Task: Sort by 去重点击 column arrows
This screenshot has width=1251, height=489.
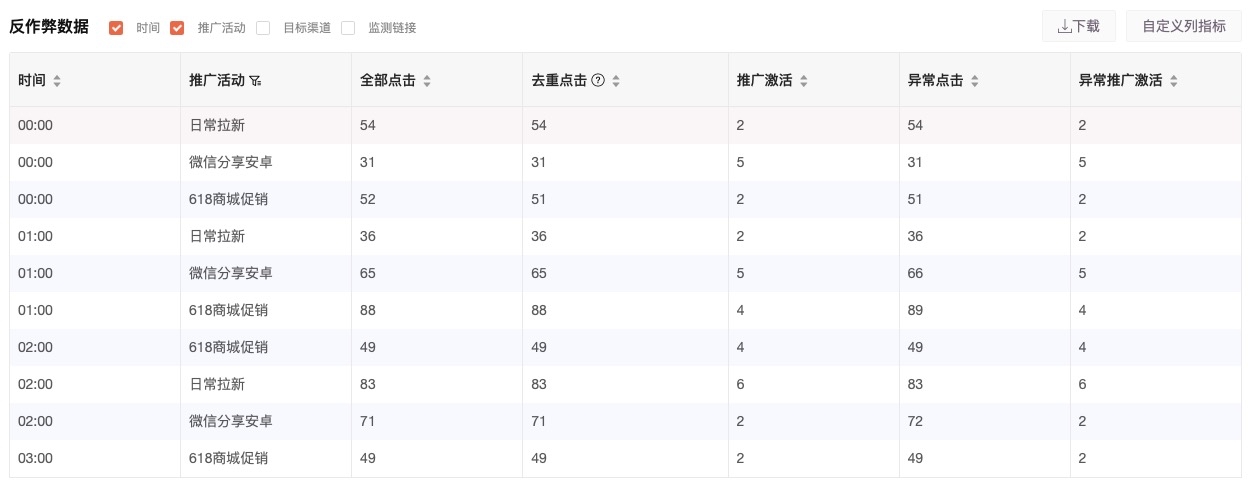Action: click(x=616, y=81)
